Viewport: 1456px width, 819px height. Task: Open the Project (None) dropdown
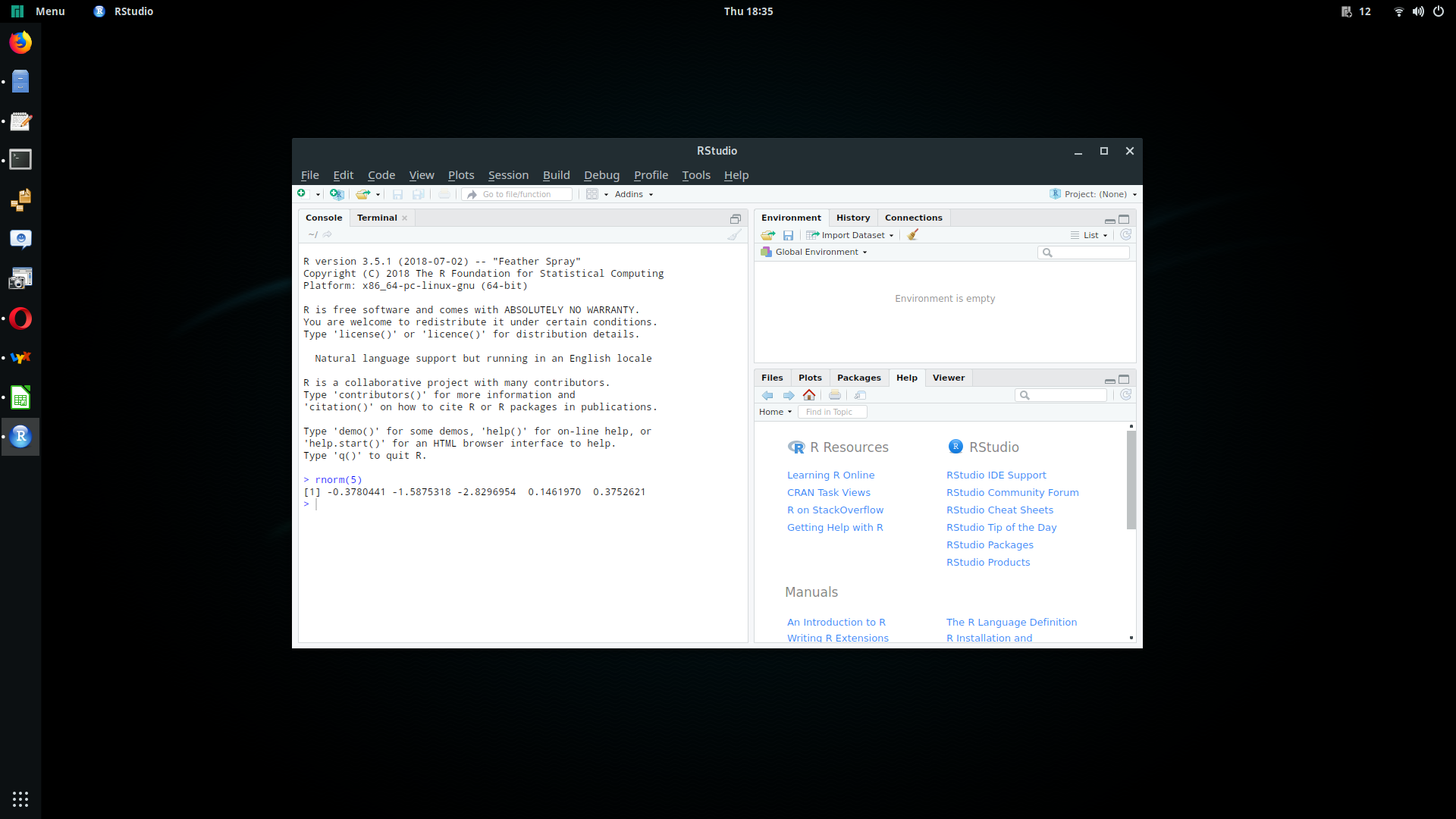[x=1094, y=195]
